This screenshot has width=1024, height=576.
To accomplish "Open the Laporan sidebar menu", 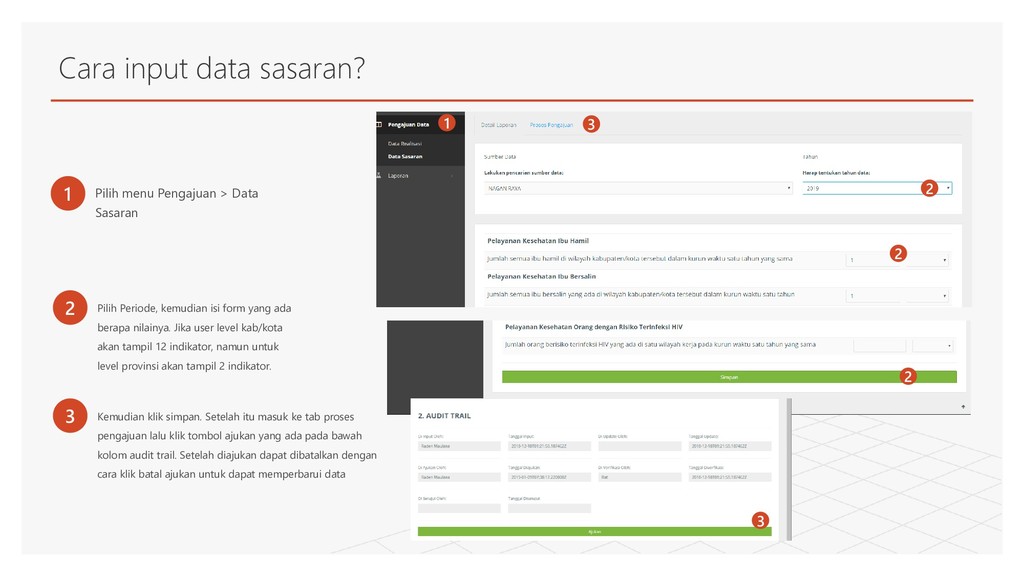I will pos(398,176).
